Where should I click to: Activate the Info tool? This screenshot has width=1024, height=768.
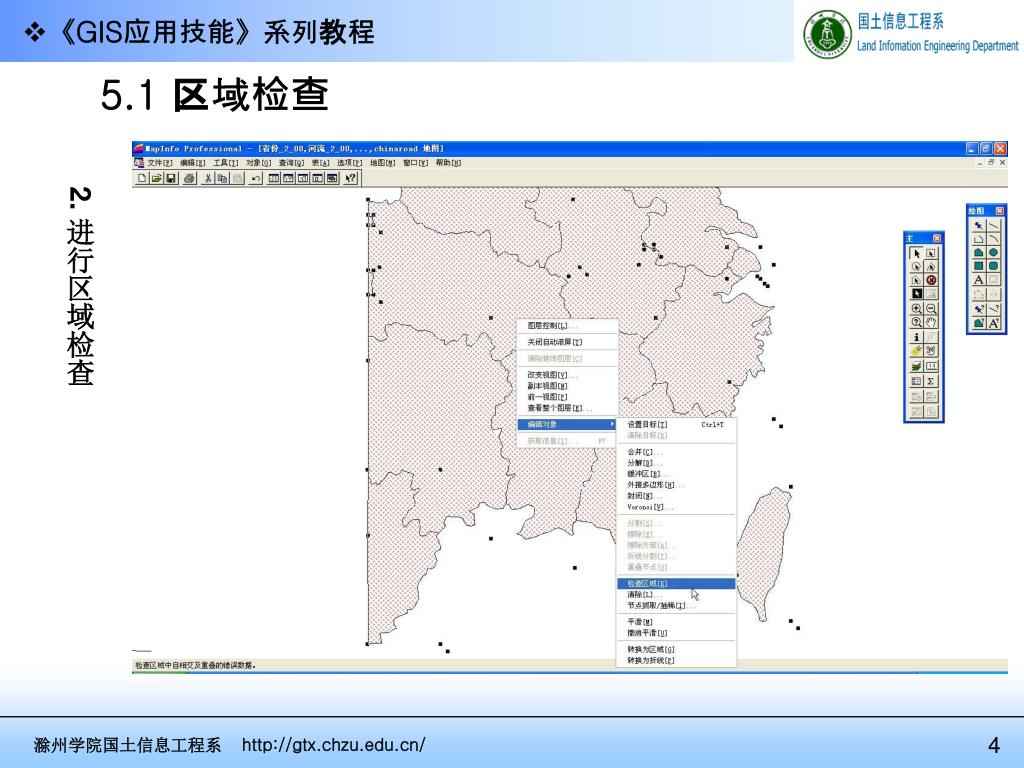tap(916, 337)
